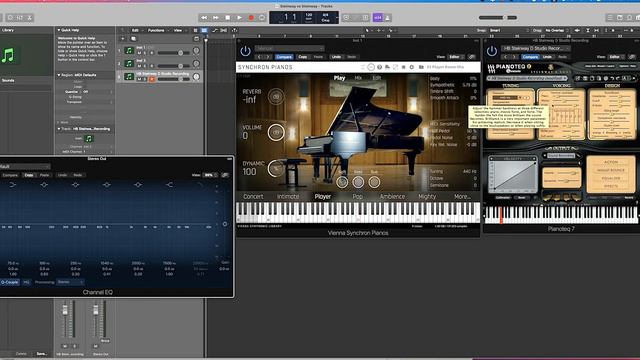Toggle Cycle mode in the transport
The image size is (640, 360).
tap(262, 18)
